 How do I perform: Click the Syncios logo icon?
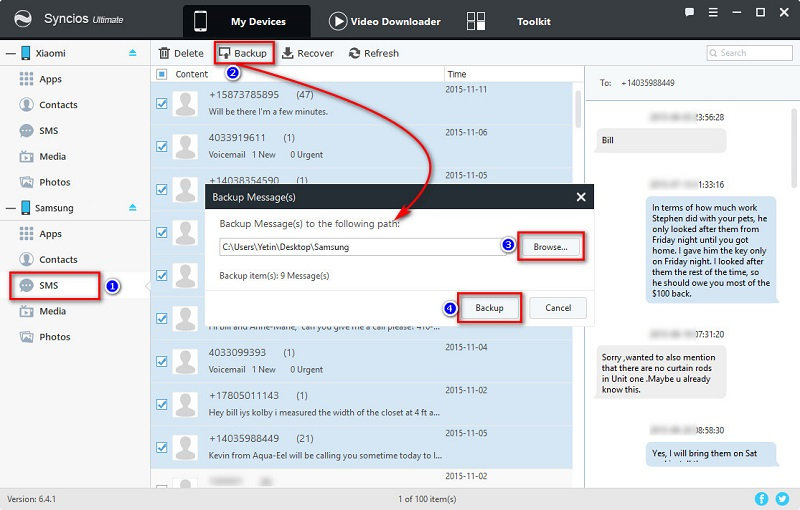(x=22, y=19)
